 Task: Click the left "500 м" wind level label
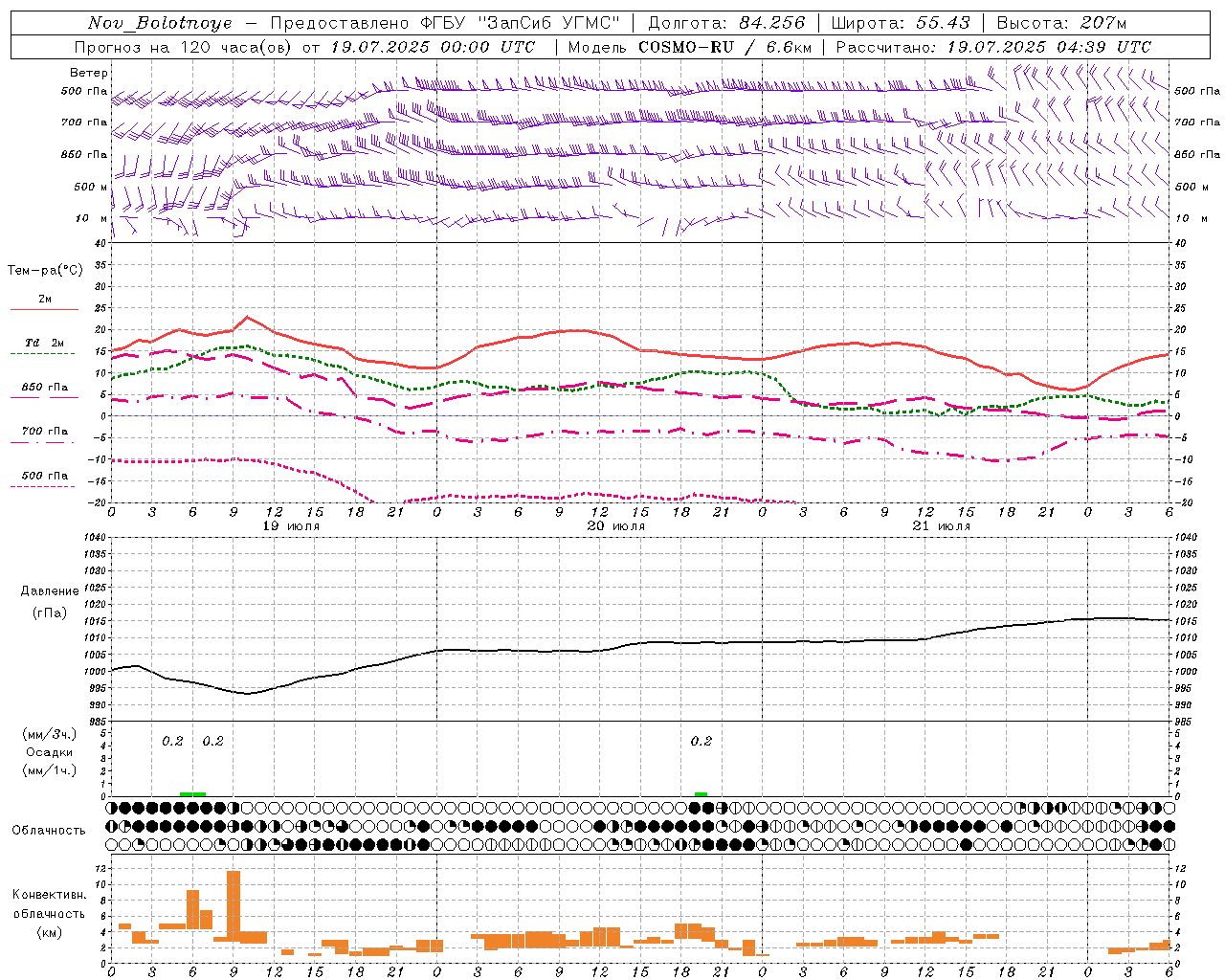[89, 187]
